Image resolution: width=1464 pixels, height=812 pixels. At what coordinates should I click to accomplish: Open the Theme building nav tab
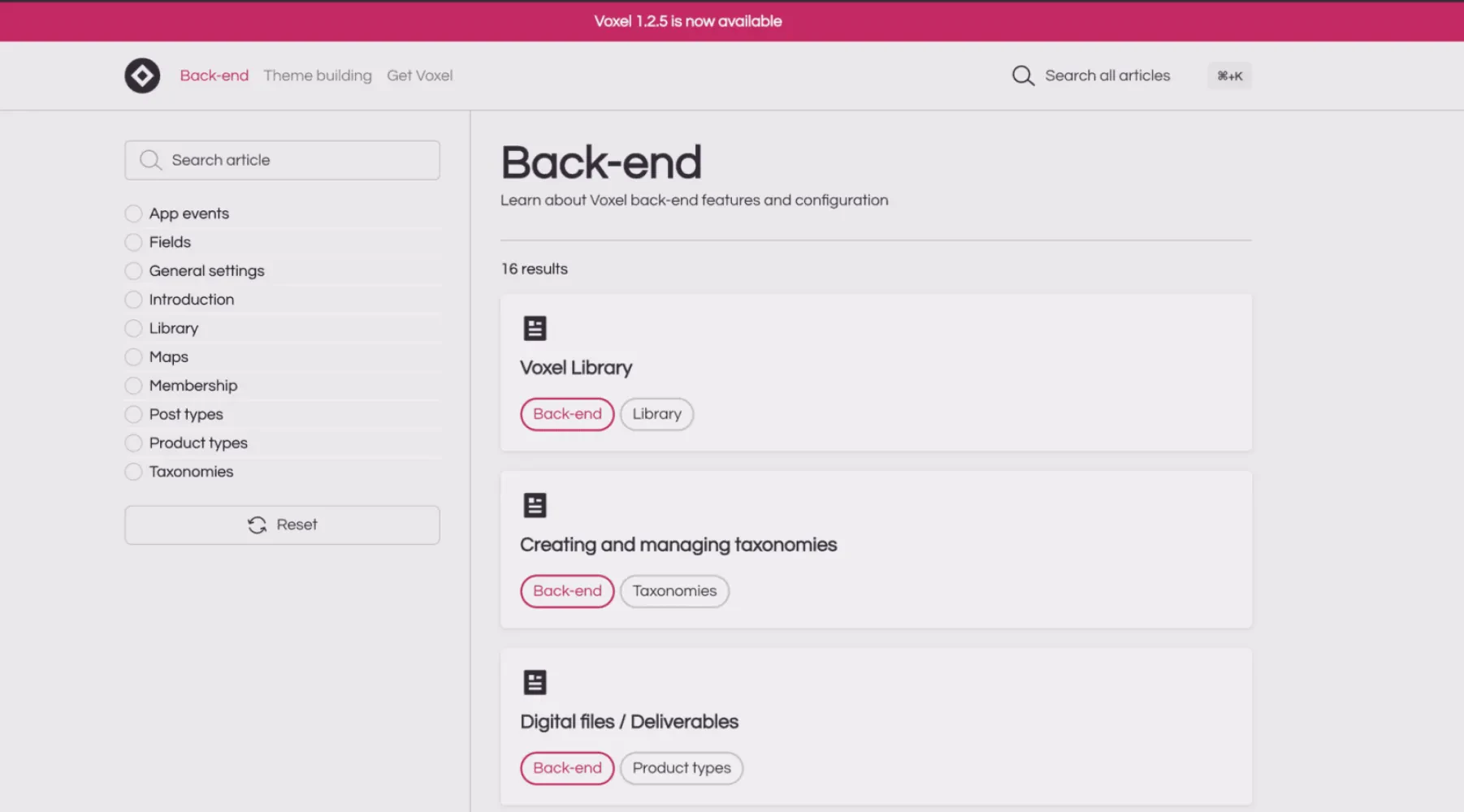coord(318,76)
